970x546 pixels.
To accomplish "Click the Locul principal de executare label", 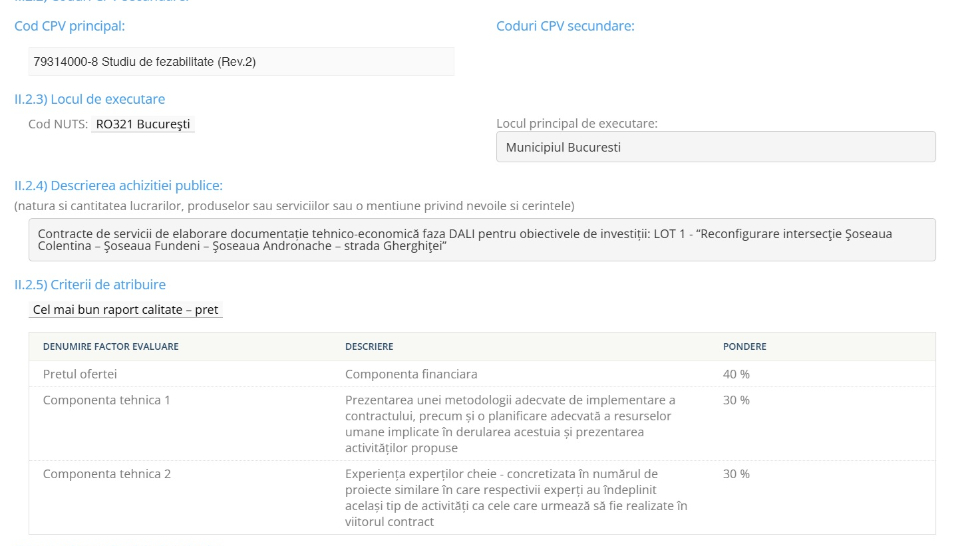I will [577, 124].
